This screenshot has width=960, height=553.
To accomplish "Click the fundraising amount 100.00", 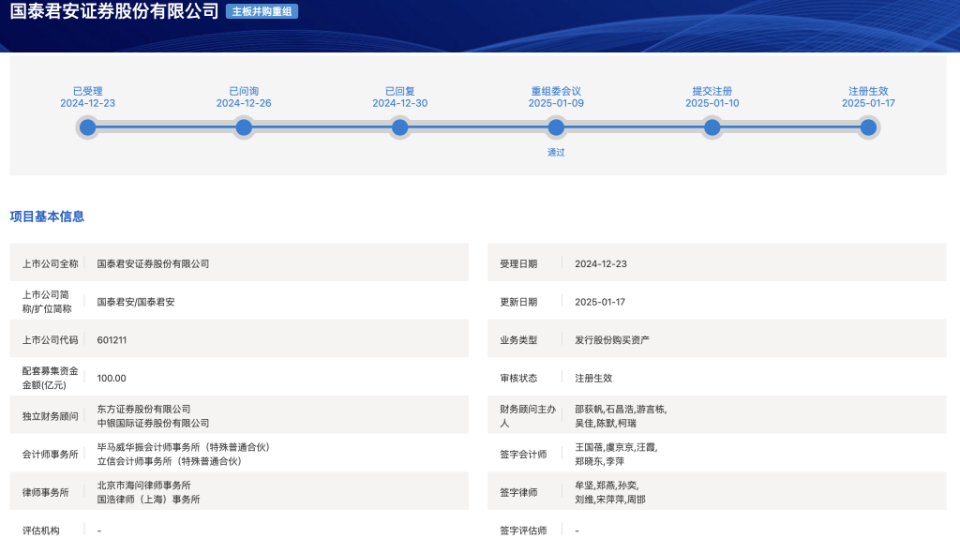I will (111, 378).
